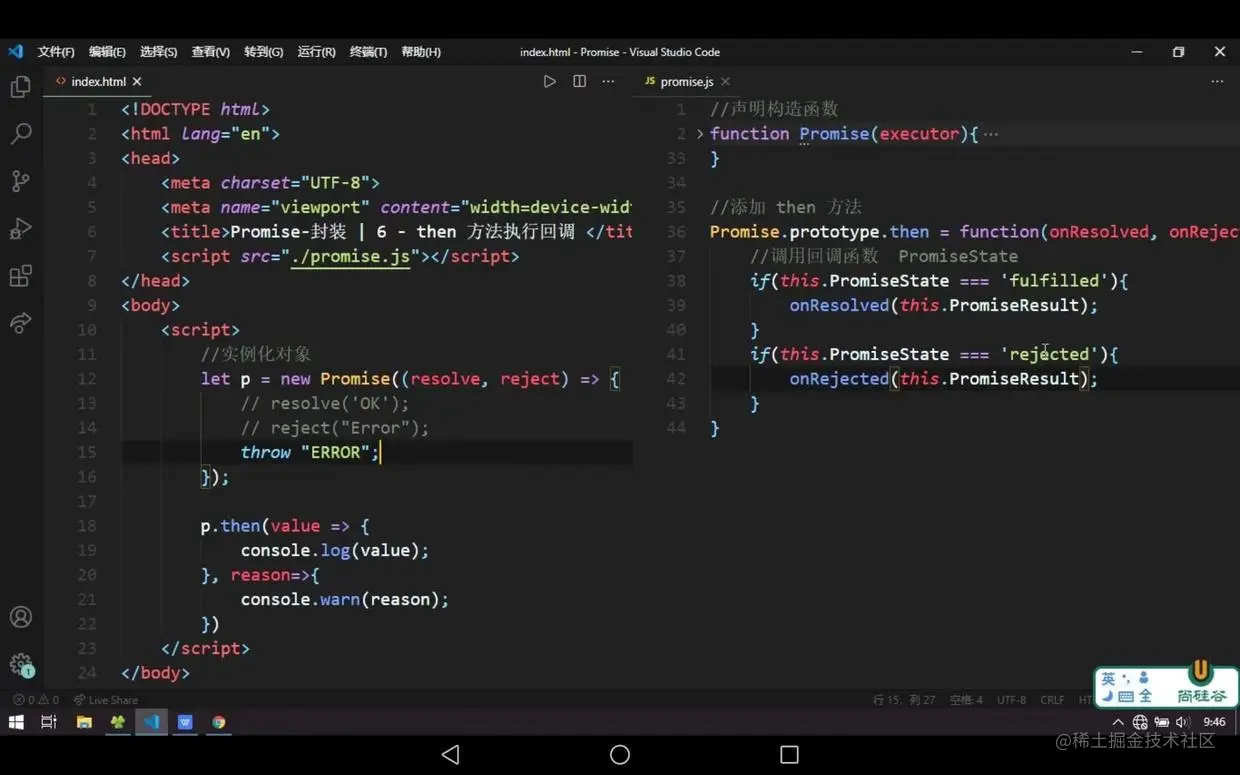1240x775 pixels.
Task: Click the VS Code logo in title bar
Action: 15,51
